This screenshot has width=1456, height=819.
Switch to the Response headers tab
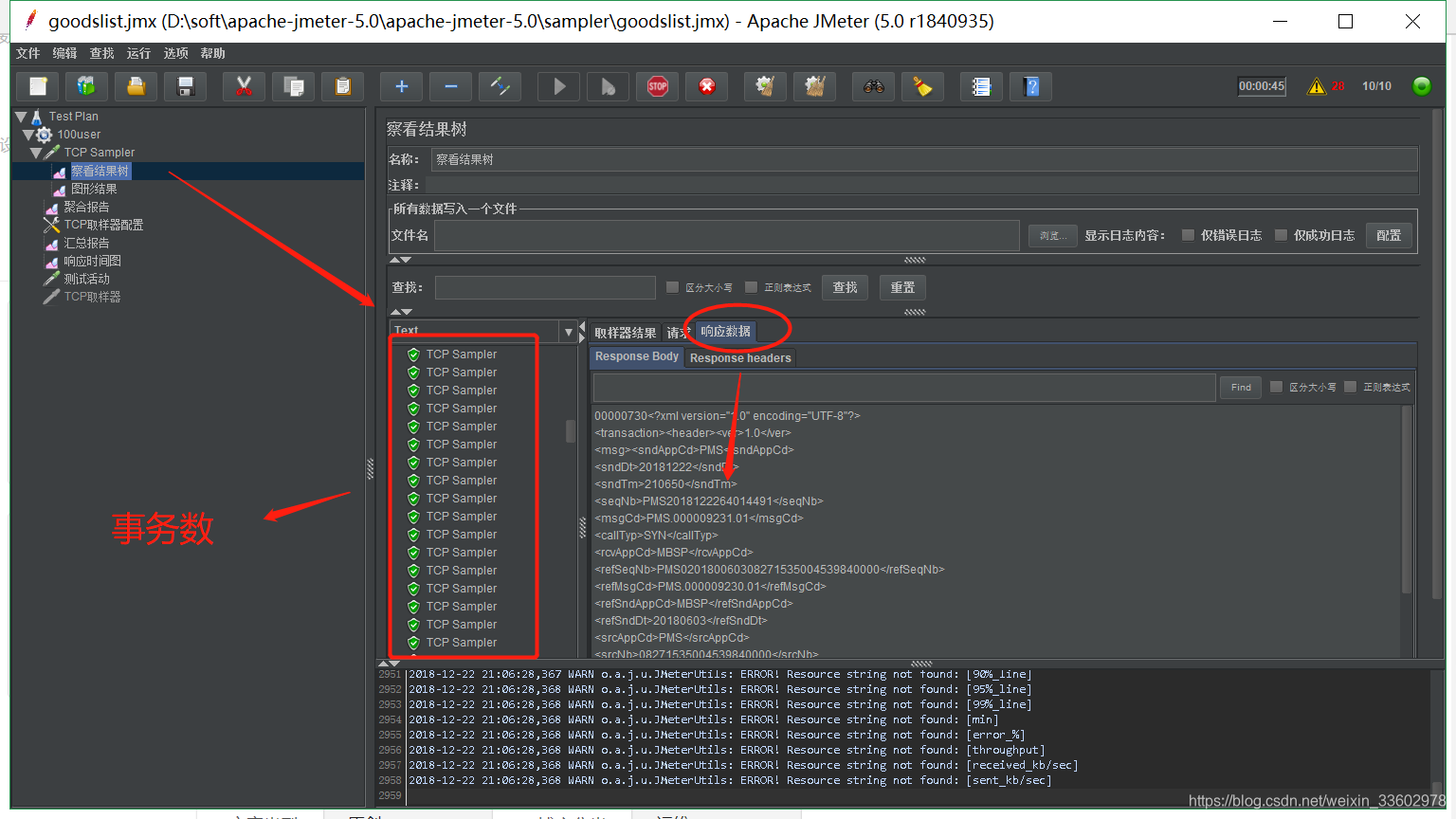coord(740,358)
